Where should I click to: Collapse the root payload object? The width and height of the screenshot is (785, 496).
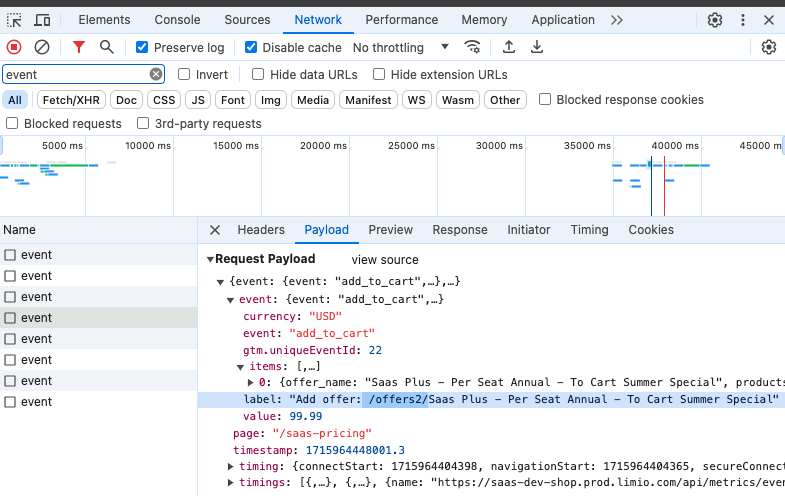[220, 282]
